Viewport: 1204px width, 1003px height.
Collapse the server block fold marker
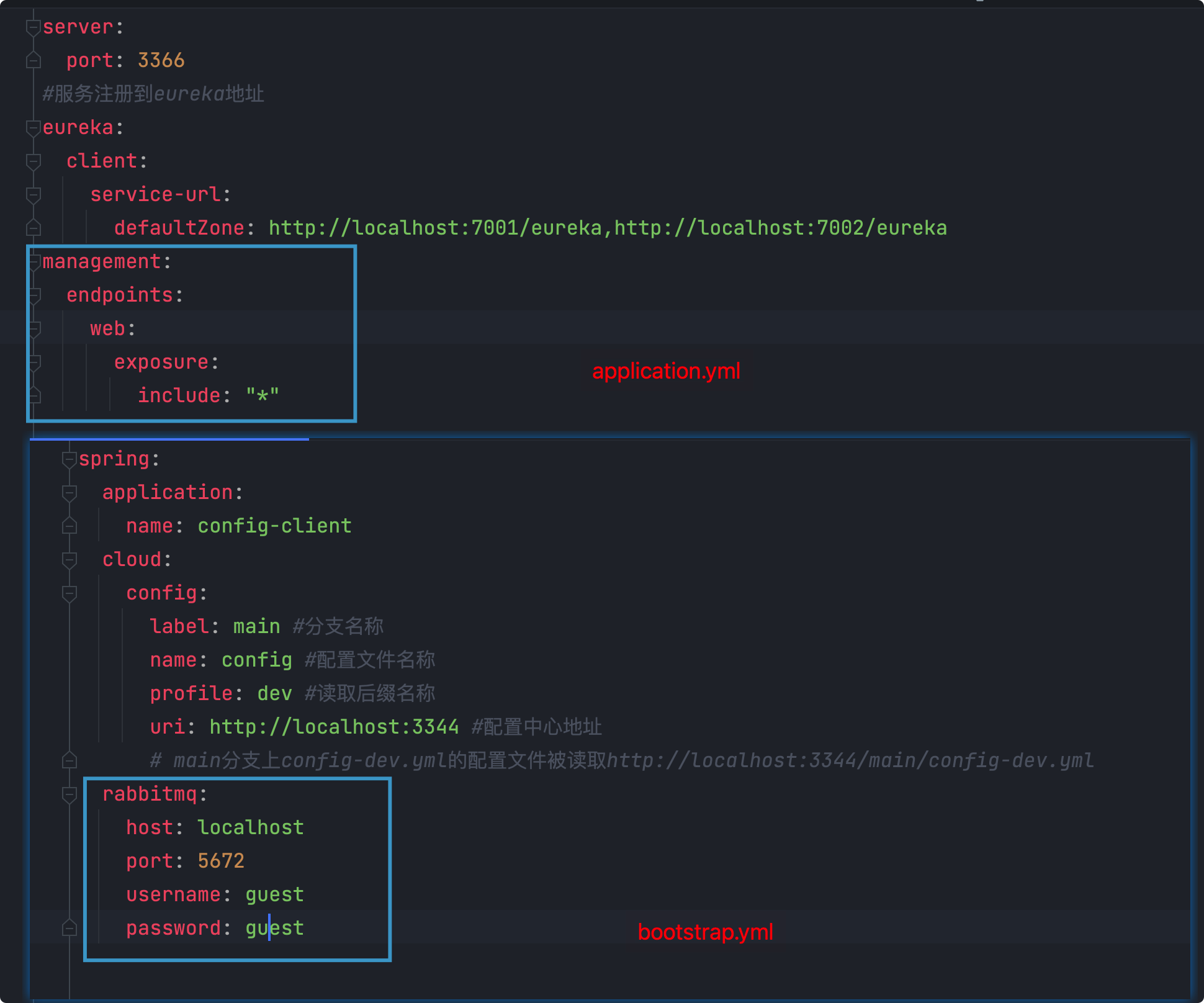click(34, 27)
